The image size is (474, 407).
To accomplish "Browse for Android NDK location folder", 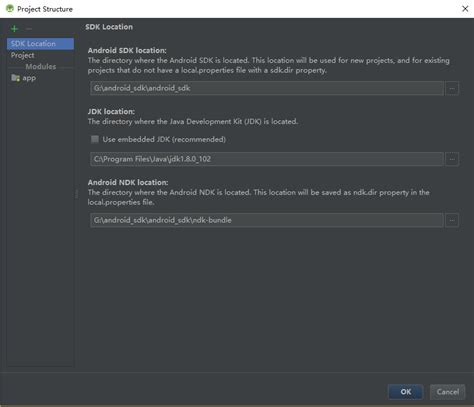I will tap(452, 220).
